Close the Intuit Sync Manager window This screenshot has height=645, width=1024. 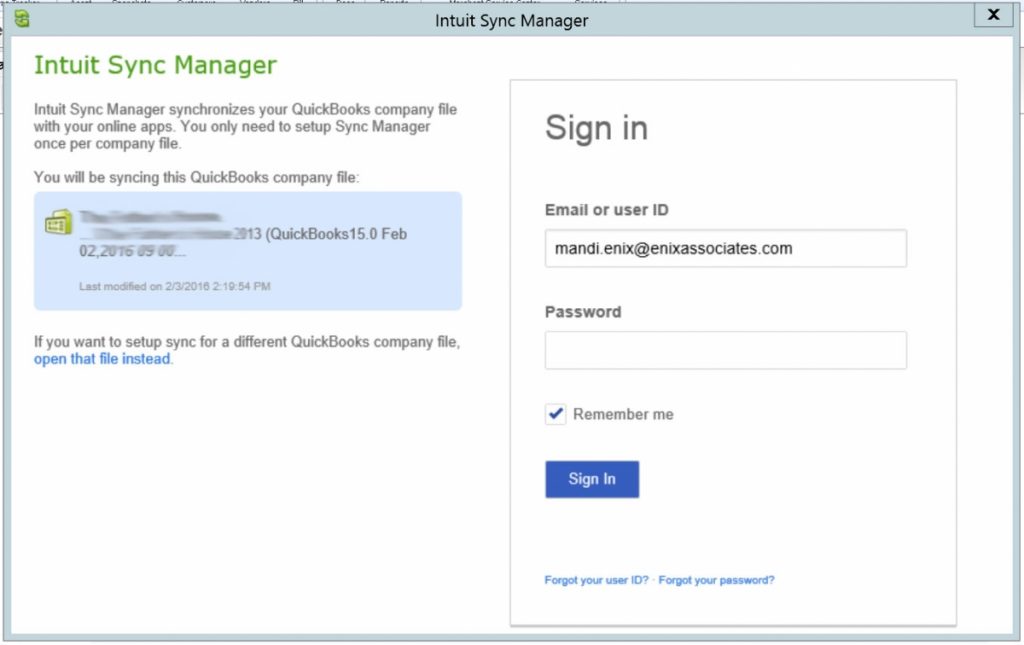tap(993, 14)
